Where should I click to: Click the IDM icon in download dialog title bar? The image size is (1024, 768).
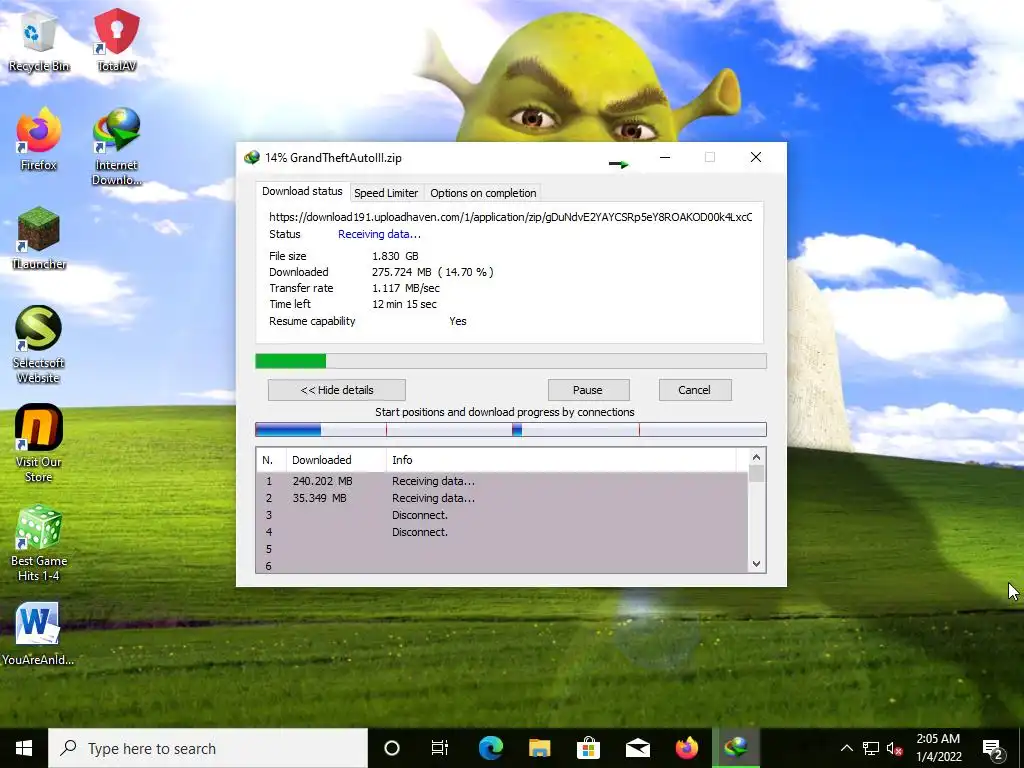pyautogui.click(x=251, y=157)
